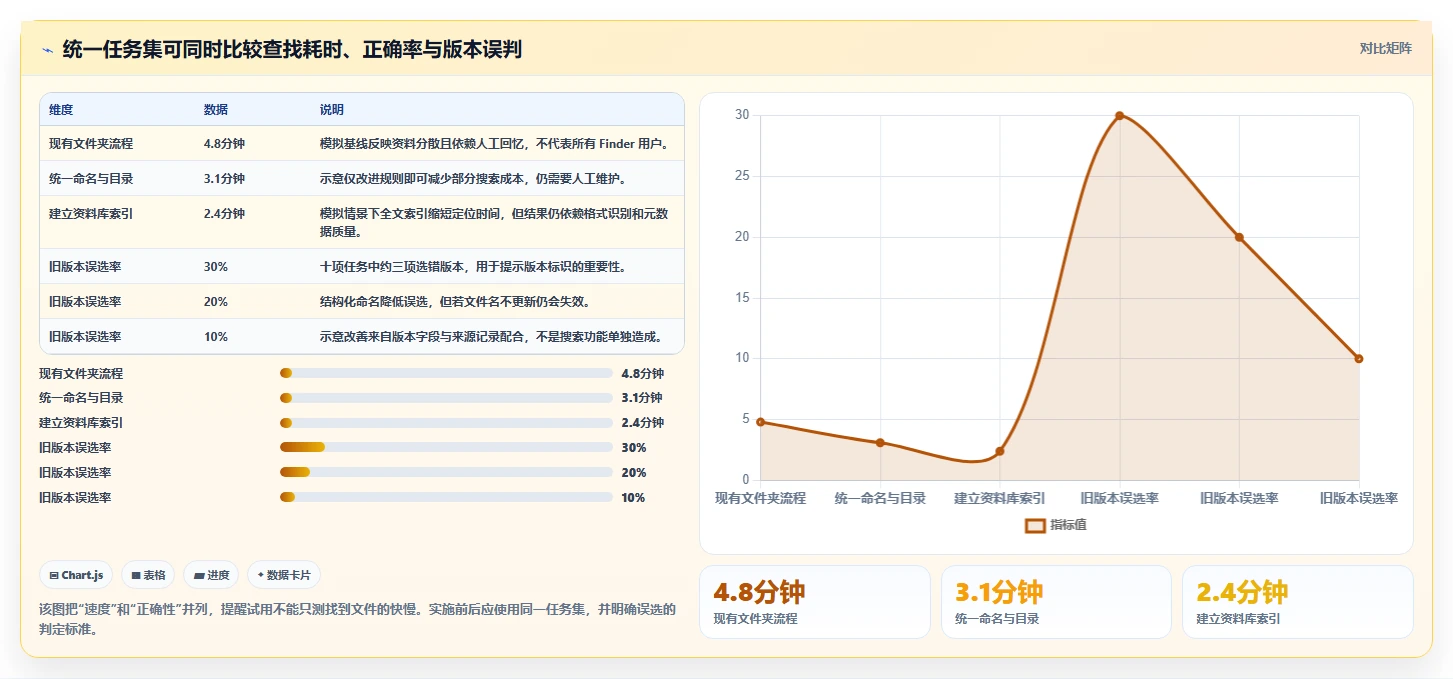Viewport: 1453px width, 679px height.
Task: Click the main heading 统一任务集可同时比较查找耗时
Action: click(x=292, y=50)
